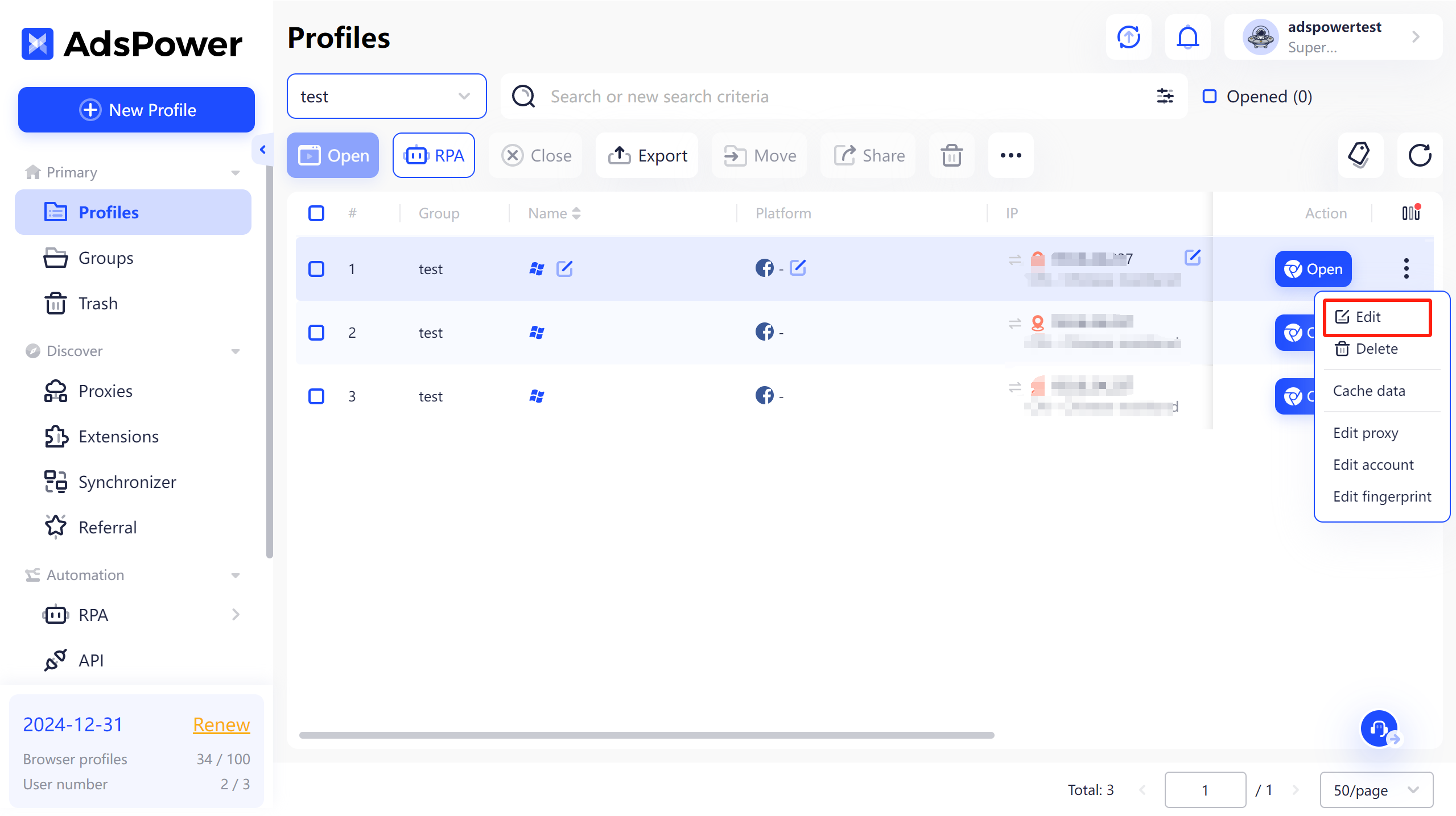Open the test group dropdown

[386, 96]
